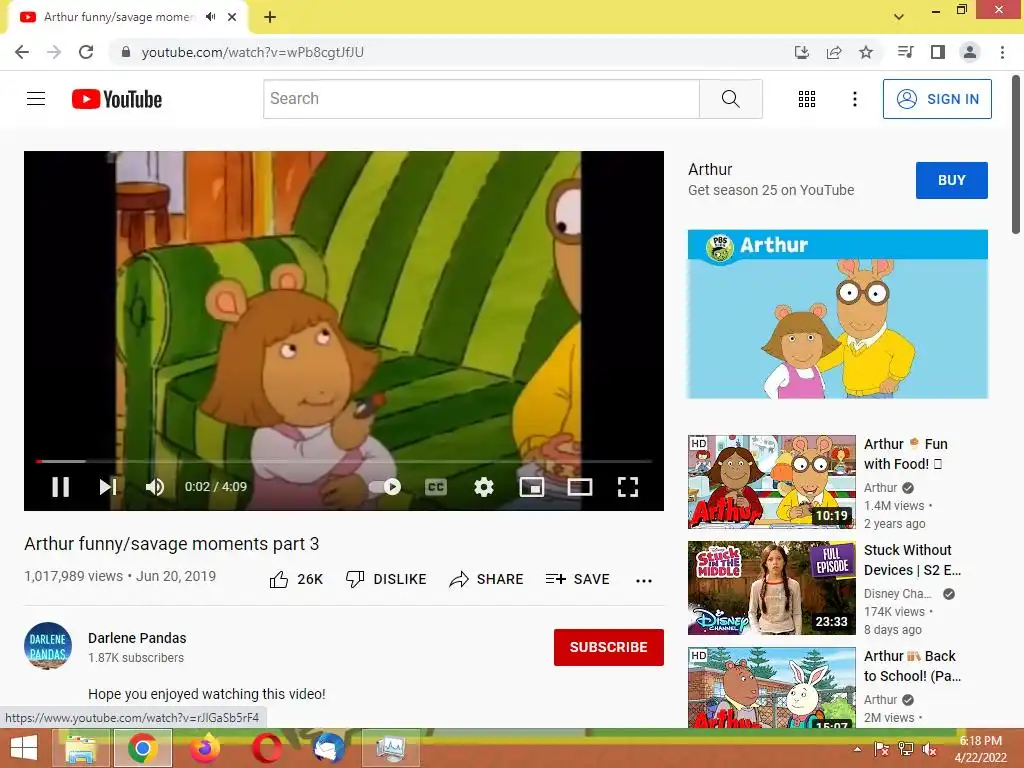
Task: Toggle the autoplay switch
Action: [x=385, y=487]
